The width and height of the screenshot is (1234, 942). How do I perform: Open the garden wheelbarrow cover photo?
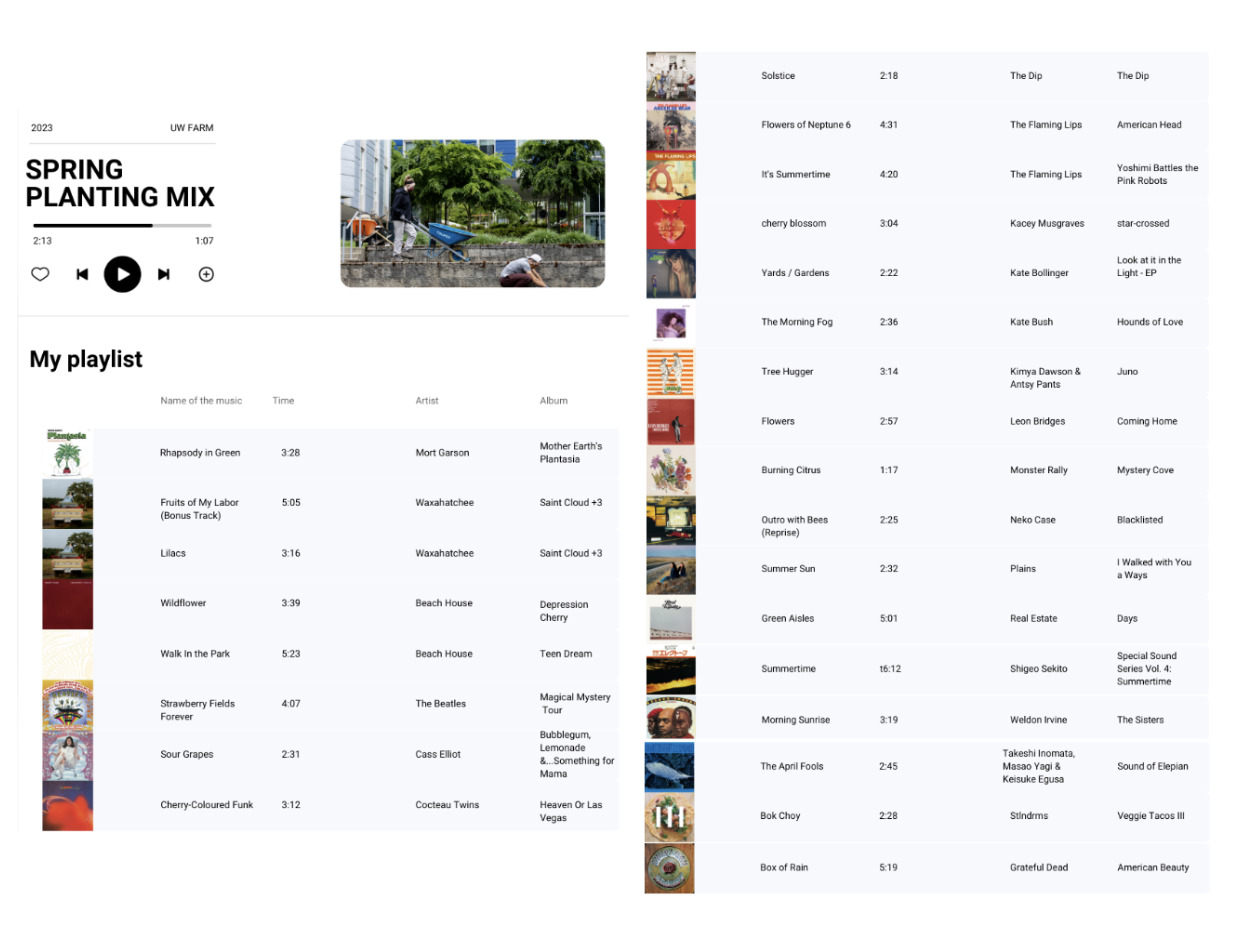[x=472, y=213]
